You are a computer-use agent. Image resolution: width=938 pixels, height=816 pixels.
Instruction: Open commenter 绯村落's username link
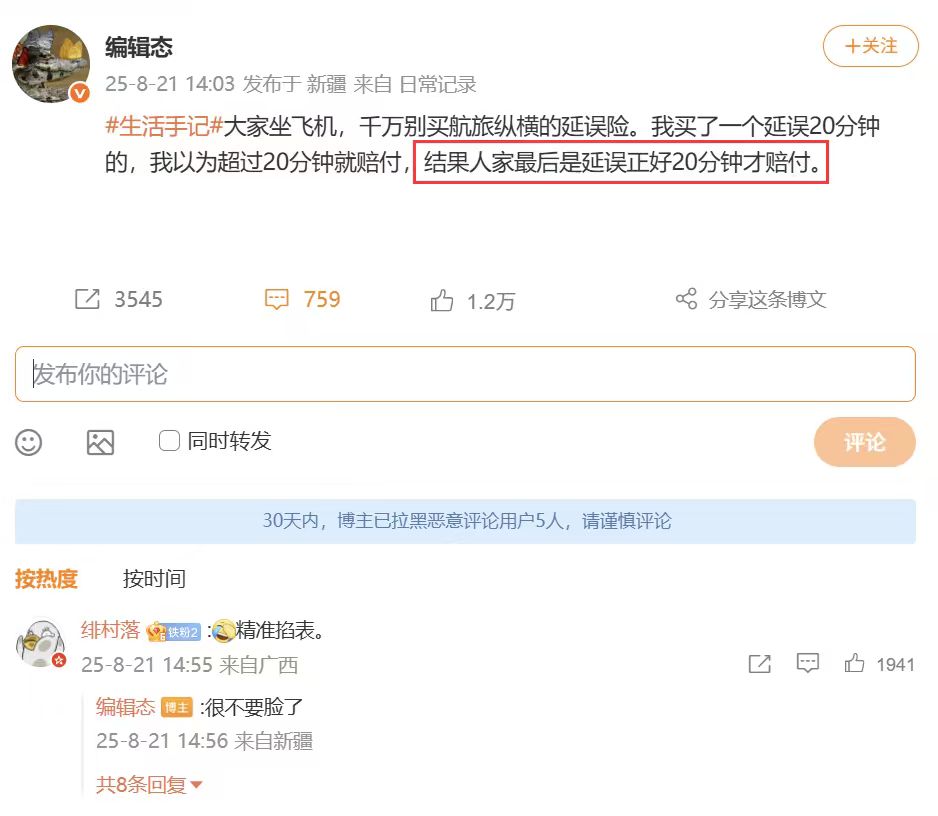(110, 630)
